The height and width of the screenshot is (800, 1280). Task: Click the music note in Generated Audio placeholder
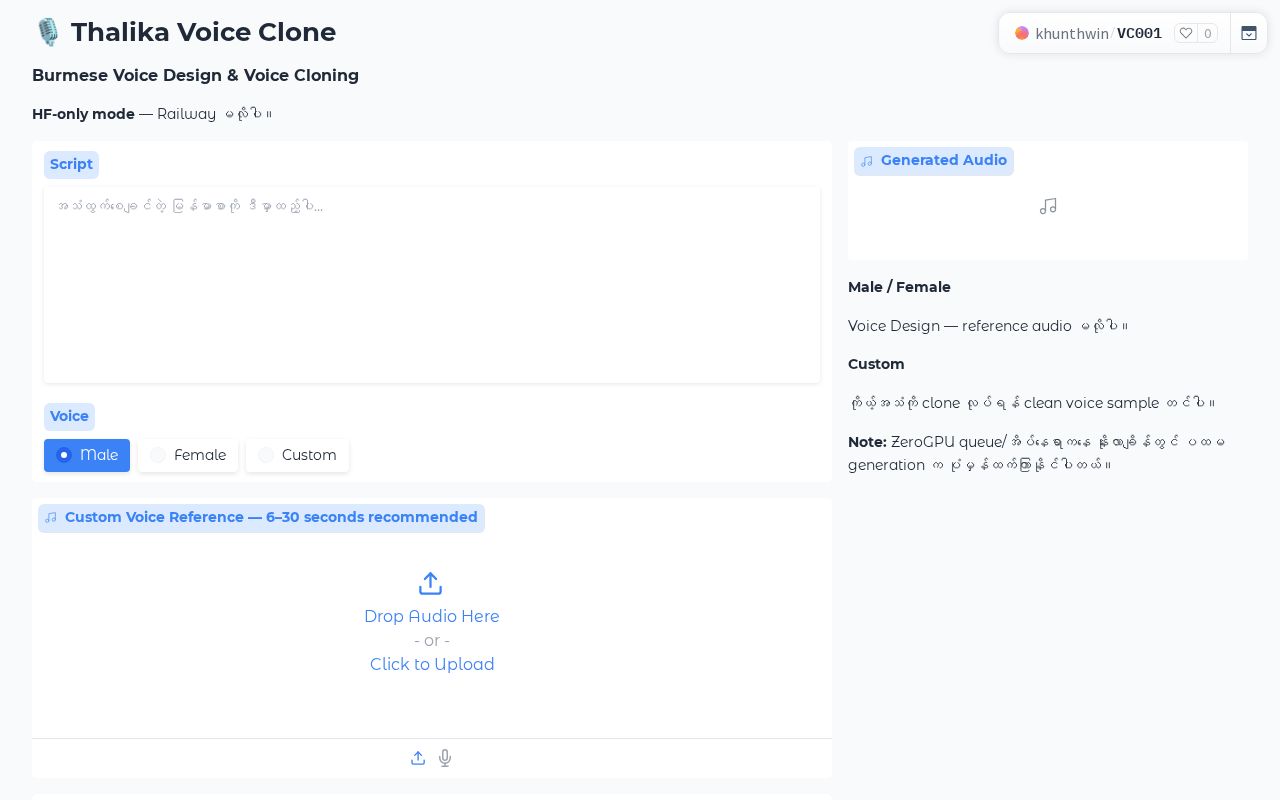tap(1048, 206)
